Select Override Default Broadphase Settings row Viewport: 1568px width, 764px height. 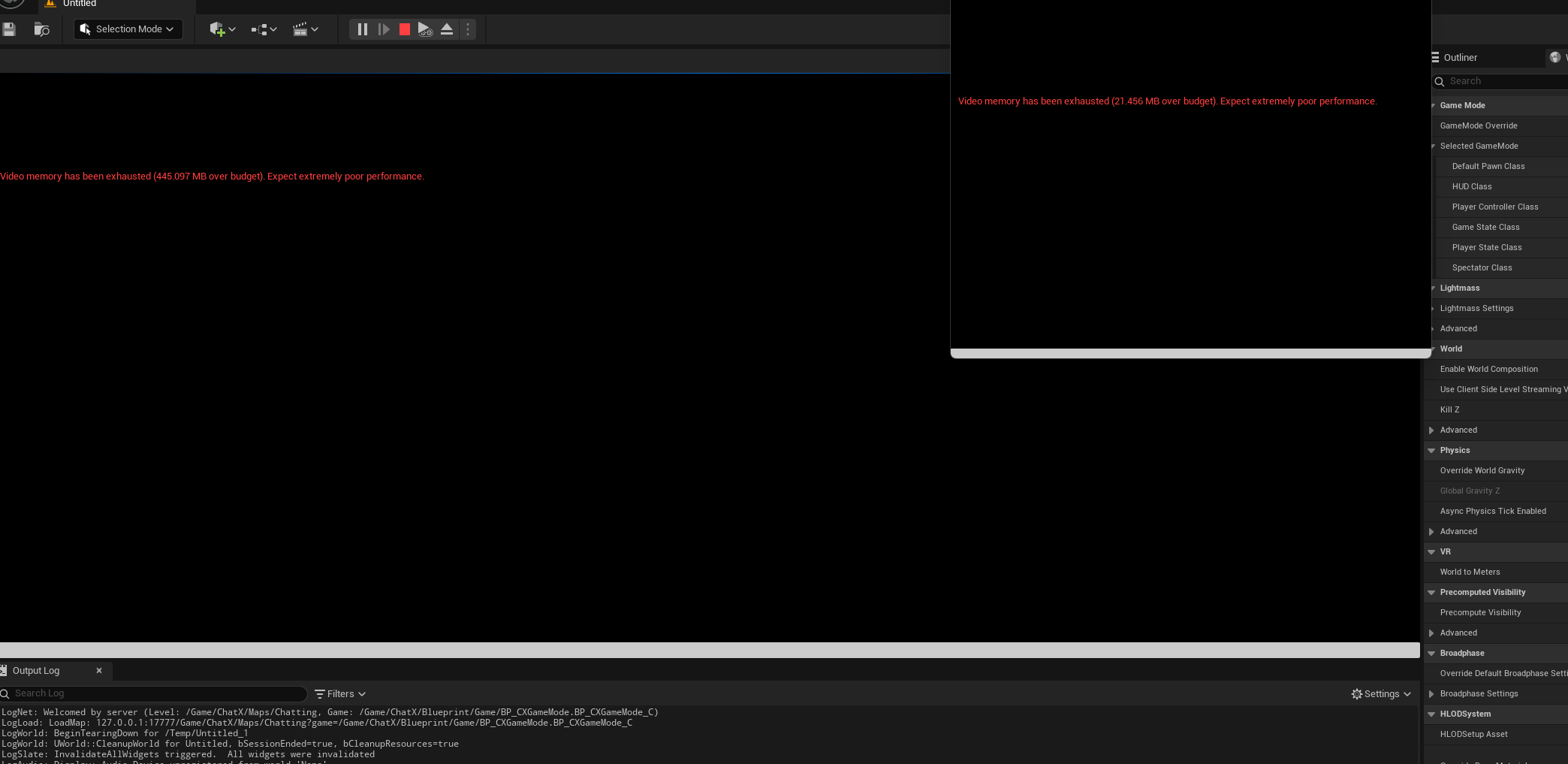(1496, 673)
